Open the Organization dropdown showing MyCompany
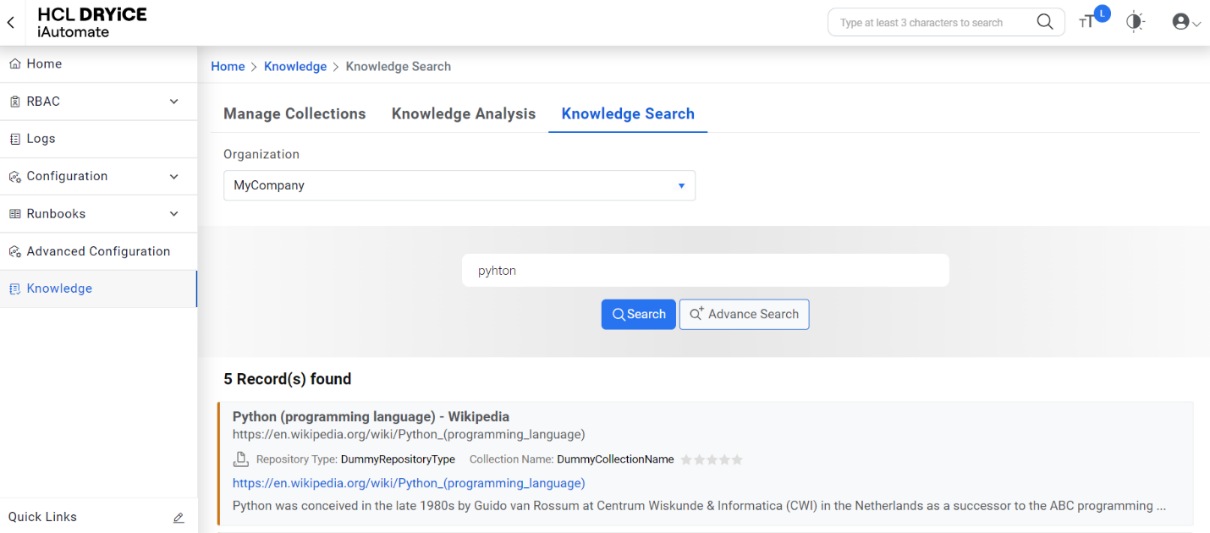The height and width of the screenshot is (533, 1210). click(x=459, y=186)
